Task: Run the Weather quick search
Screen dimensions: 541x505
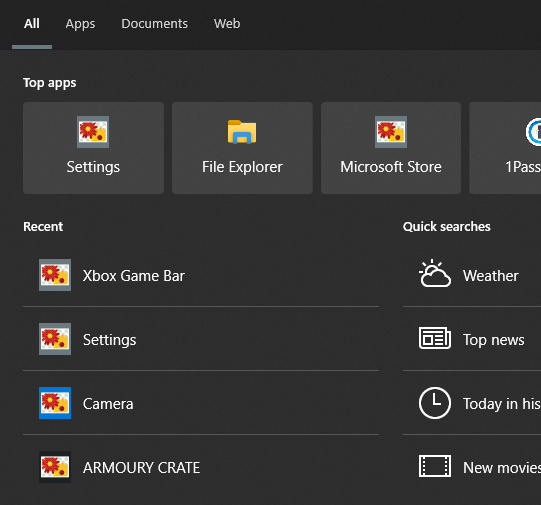Action: [472, 275]
